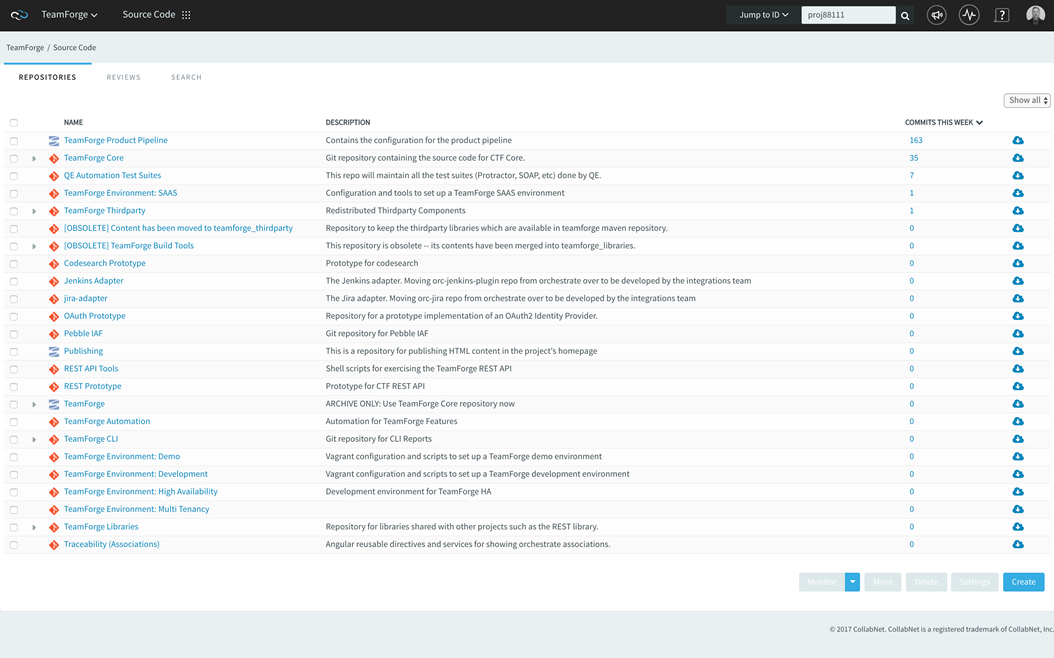This screenshot has height=658, width=1054.
Task: Expand the [OBSOLETE] TeamForge Build Tools row
Action: click(x=34, y=246)
